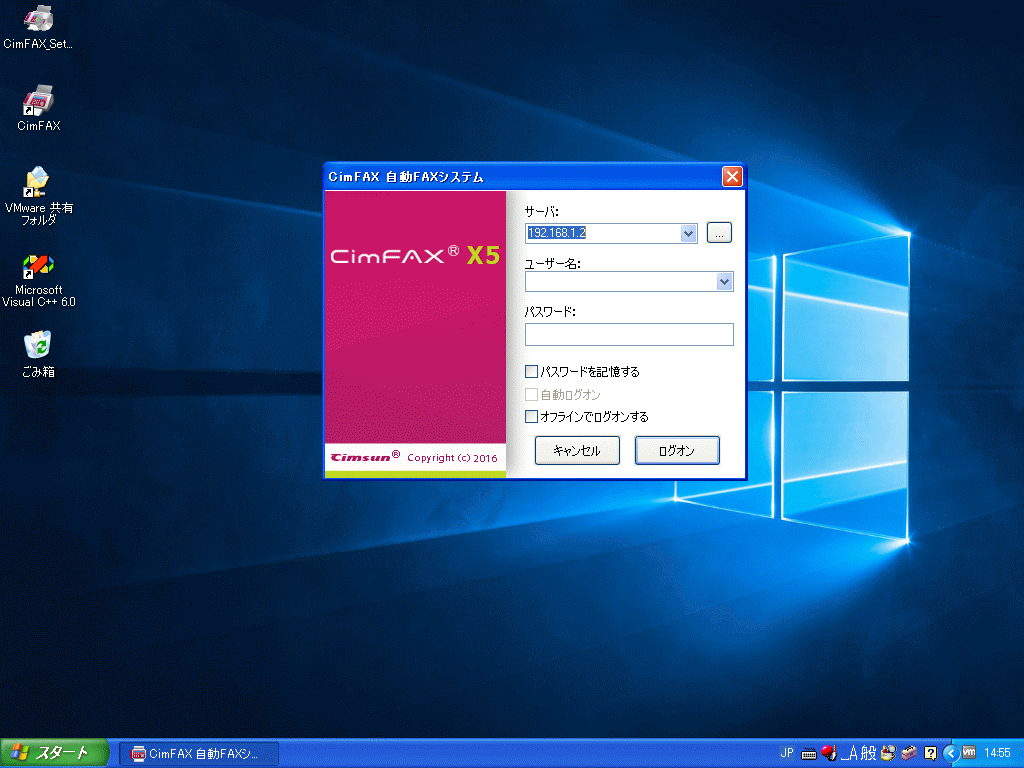Click the red IME pen icon

tap(829, 753)
